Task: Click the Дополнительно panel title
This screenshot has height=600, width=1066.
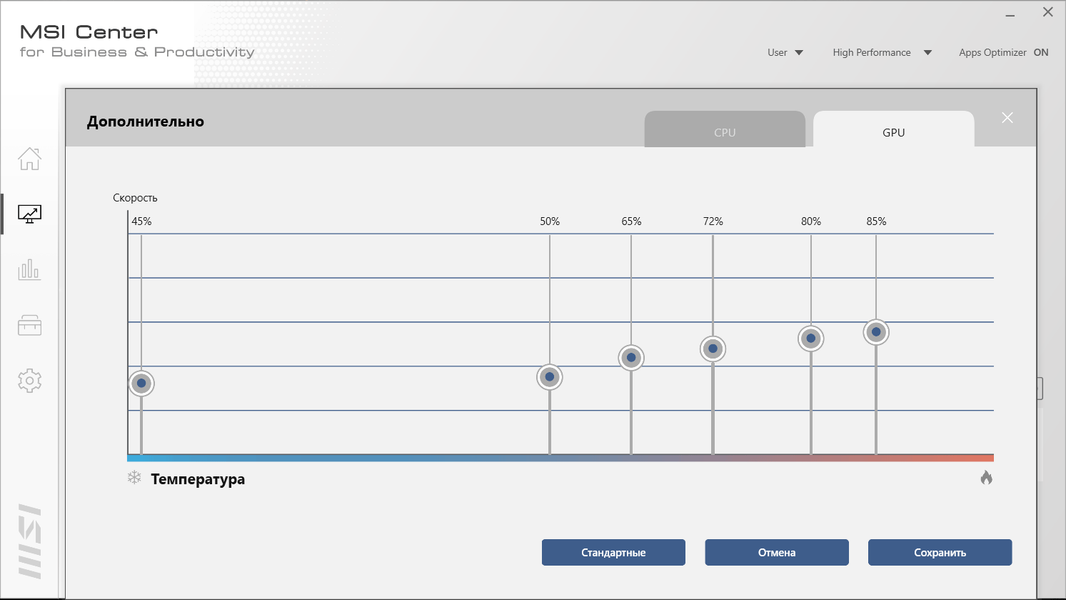Action: click(x=145, y=122)
